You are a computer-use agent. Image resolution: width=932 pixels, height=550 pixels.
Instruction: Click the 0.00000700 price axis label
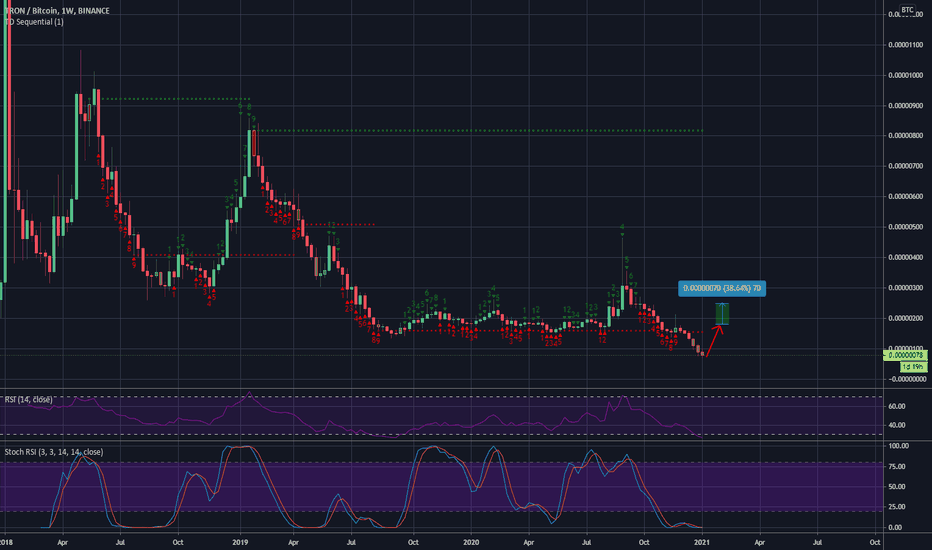point(906,166)
